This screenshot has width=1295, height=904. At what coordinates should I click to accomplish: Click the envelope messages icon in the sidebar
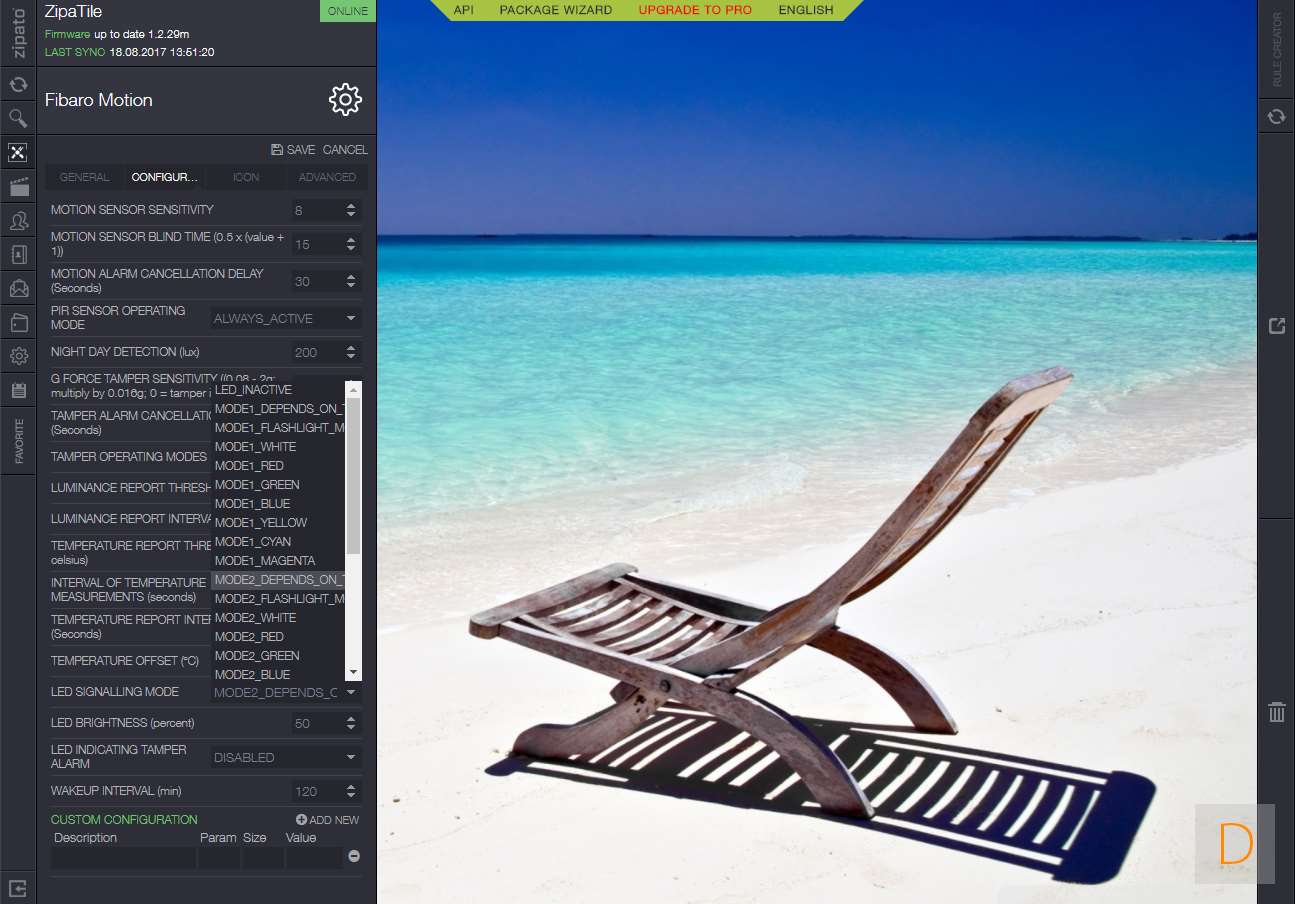(x=18, y=289)
